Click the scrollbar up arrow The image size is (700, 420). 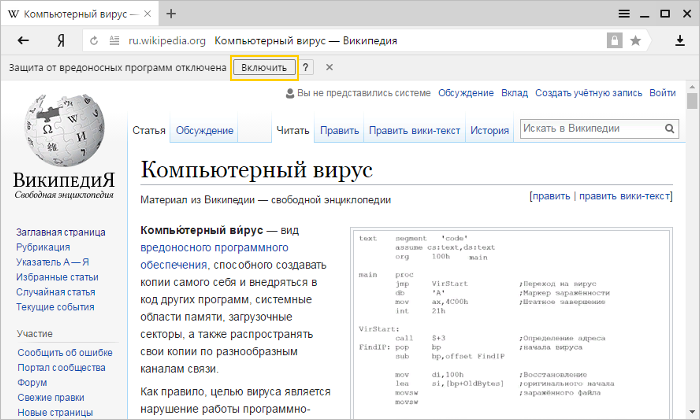point(692,87)
